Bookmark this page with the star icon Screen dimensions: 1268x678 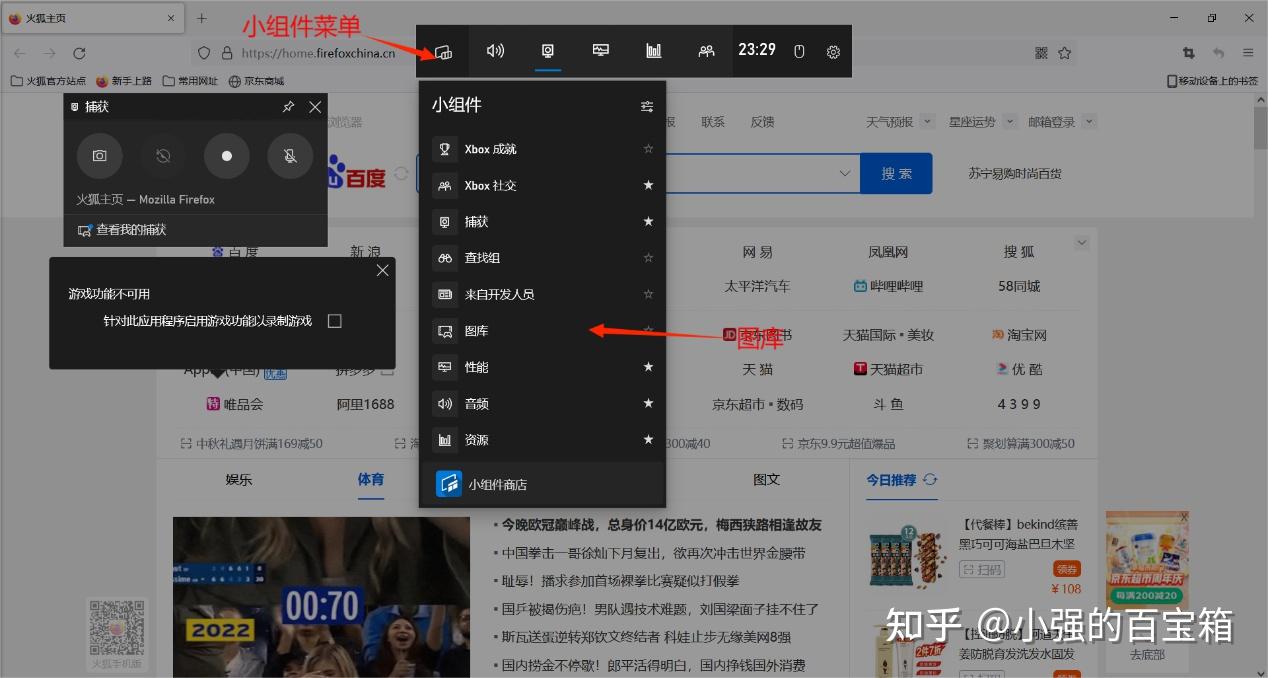1065,53
